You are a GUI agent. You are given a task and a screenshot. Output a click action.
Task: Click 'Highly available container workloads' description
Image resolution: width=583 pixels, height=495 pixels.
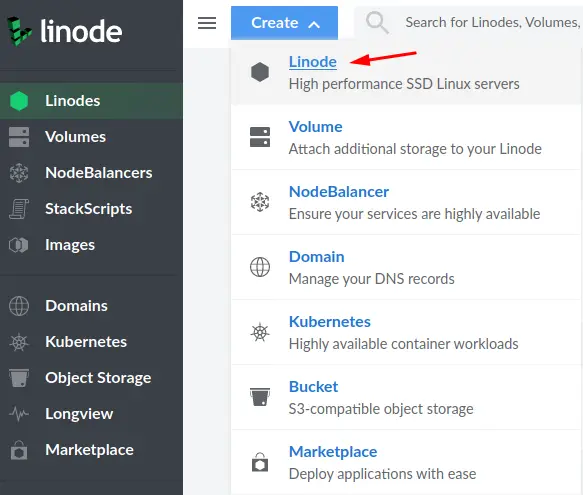click(x=404, y=344)
